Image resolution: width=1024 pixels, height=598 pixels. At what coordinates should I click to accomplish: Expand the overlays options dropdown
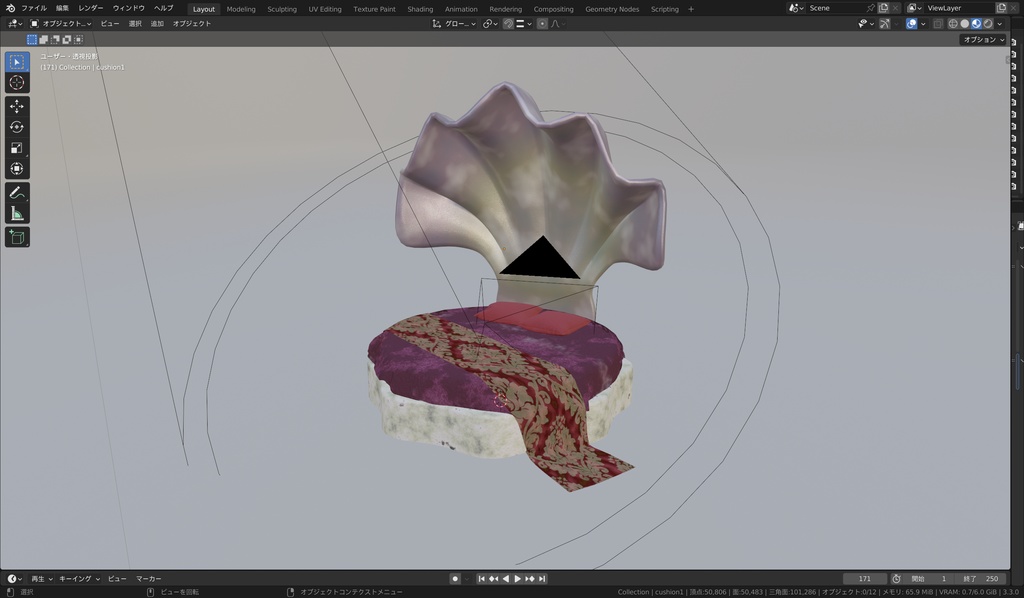[x=923, y=24]
